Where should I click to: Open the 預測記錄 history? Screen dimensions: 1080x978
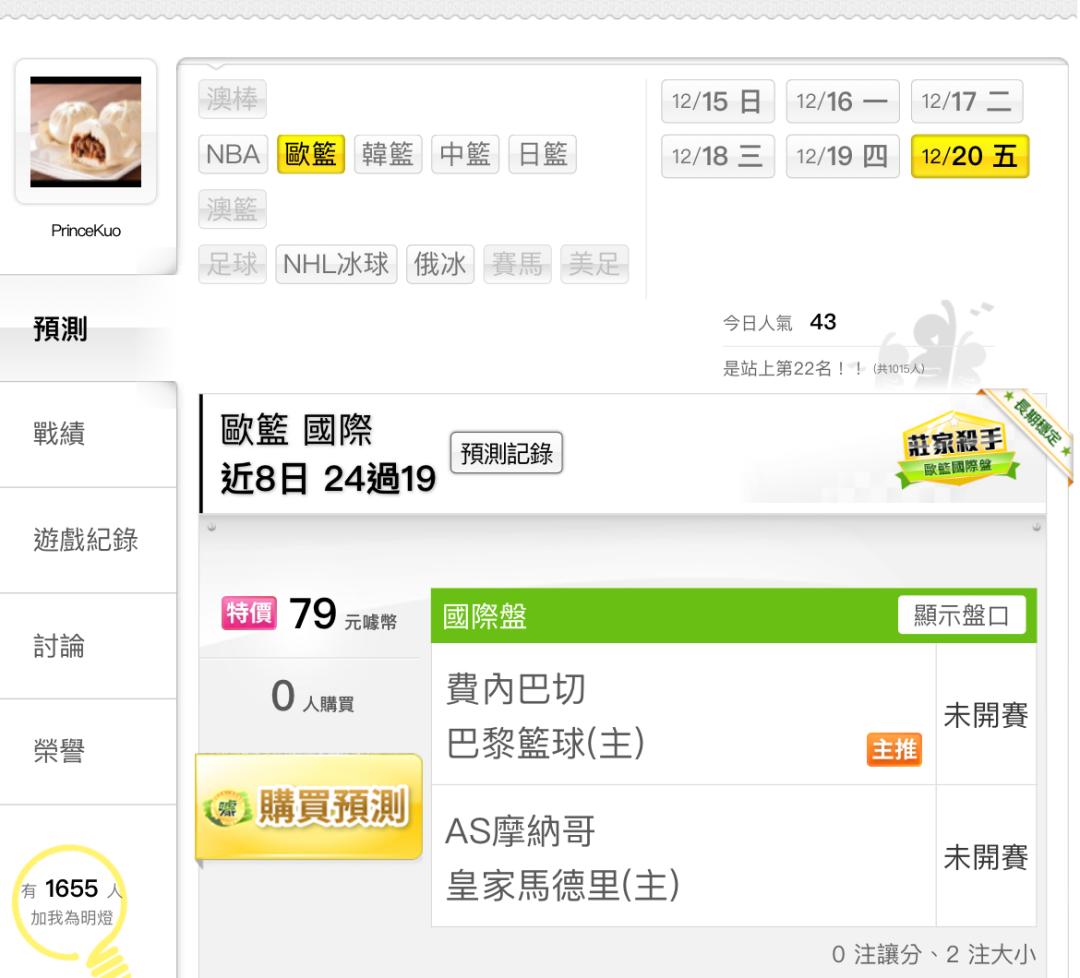pyautogui.click(x=506, y=453)
